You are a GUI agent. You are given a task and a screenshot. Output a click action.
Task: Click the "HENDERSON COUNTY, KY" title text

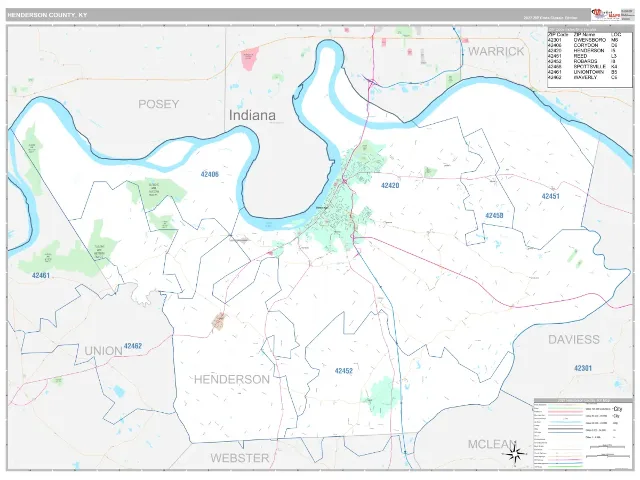47,15
